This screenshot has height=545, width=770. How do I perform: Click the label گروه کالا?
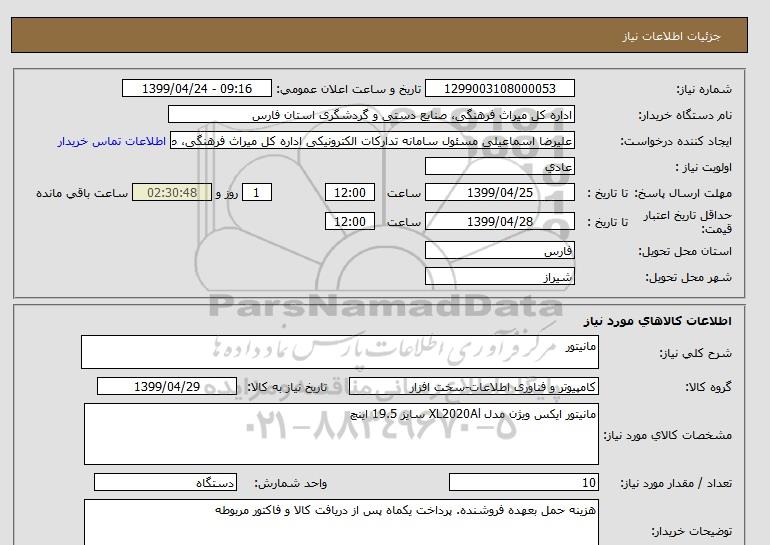708,387
